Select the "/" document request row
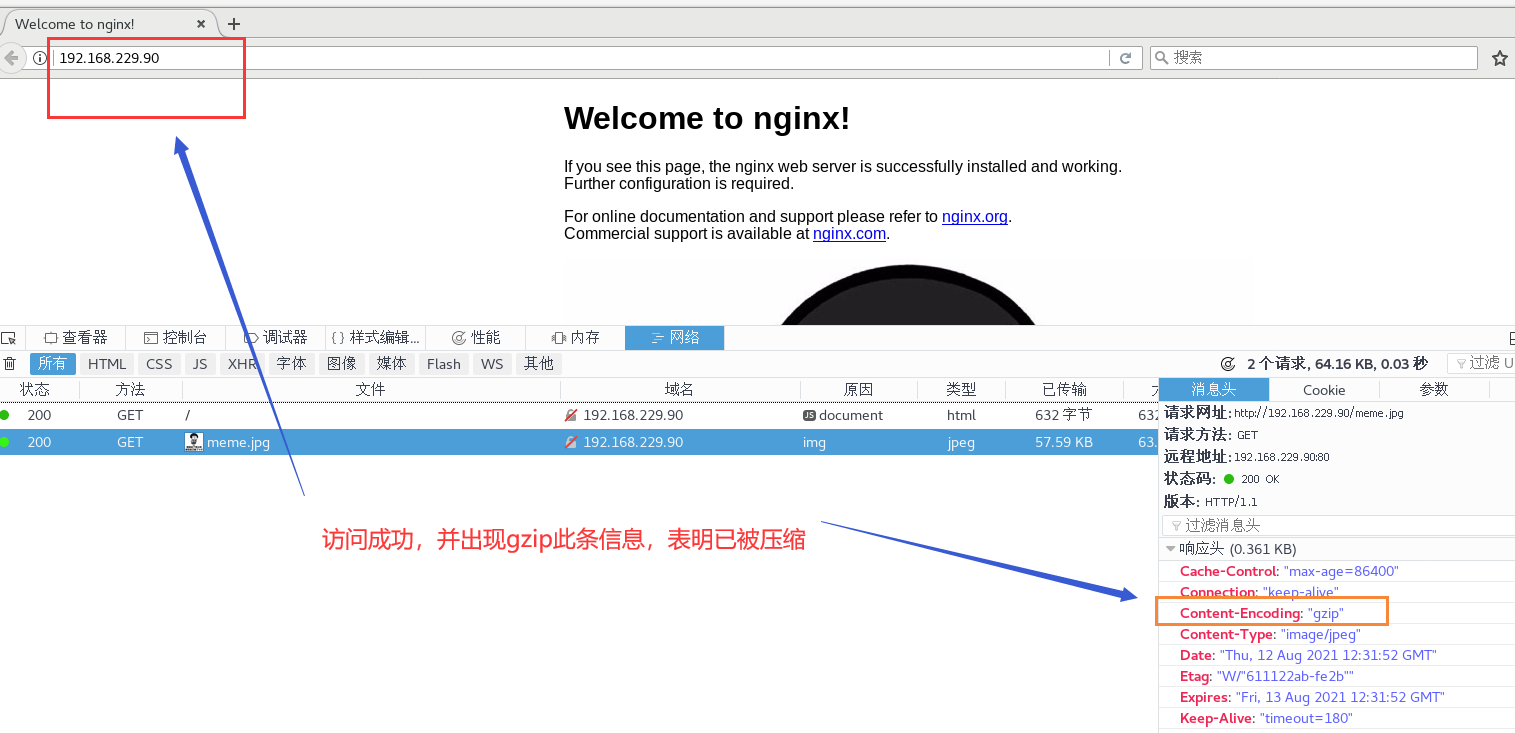Image resolution: width=1515 pixels, height=733 pixels. 579,415
